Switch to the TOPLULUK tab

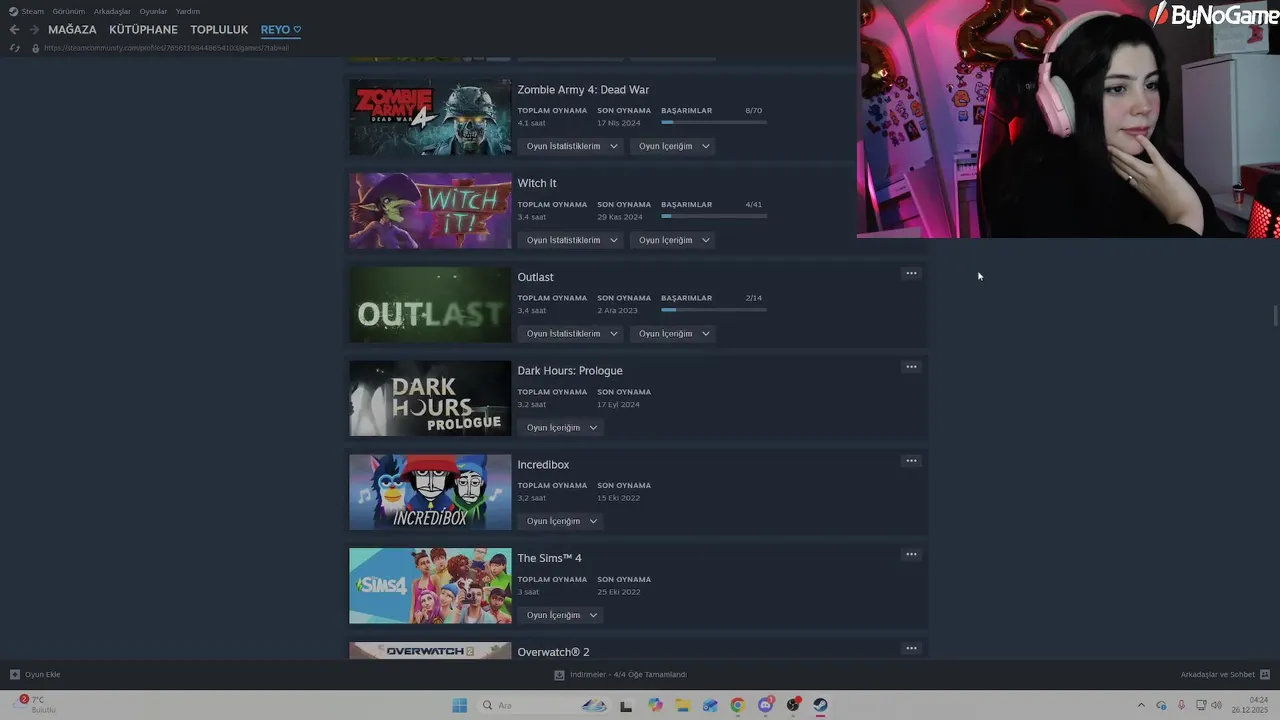pyautogui.click(x=219, y=30)
